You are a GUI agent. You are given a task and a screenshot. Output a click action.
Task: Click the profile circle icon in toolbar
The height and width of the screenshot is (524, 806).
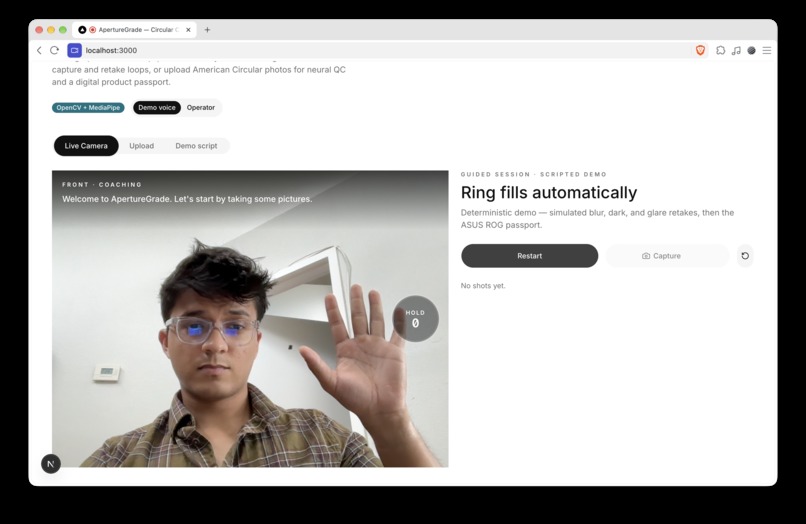(752, 50)
